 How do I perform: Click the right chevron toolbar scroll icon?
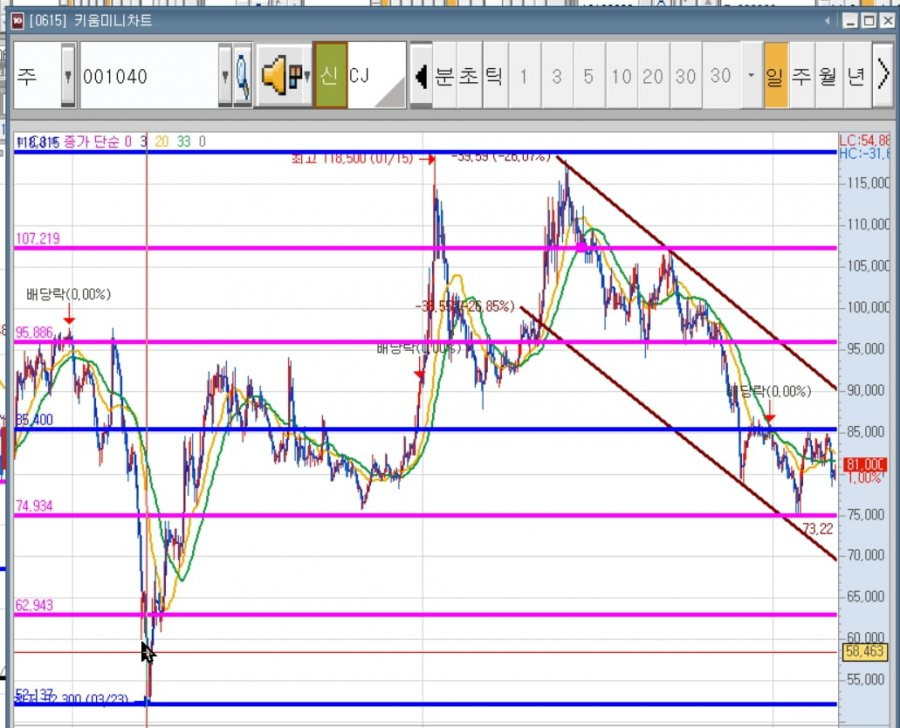(883, 75)
